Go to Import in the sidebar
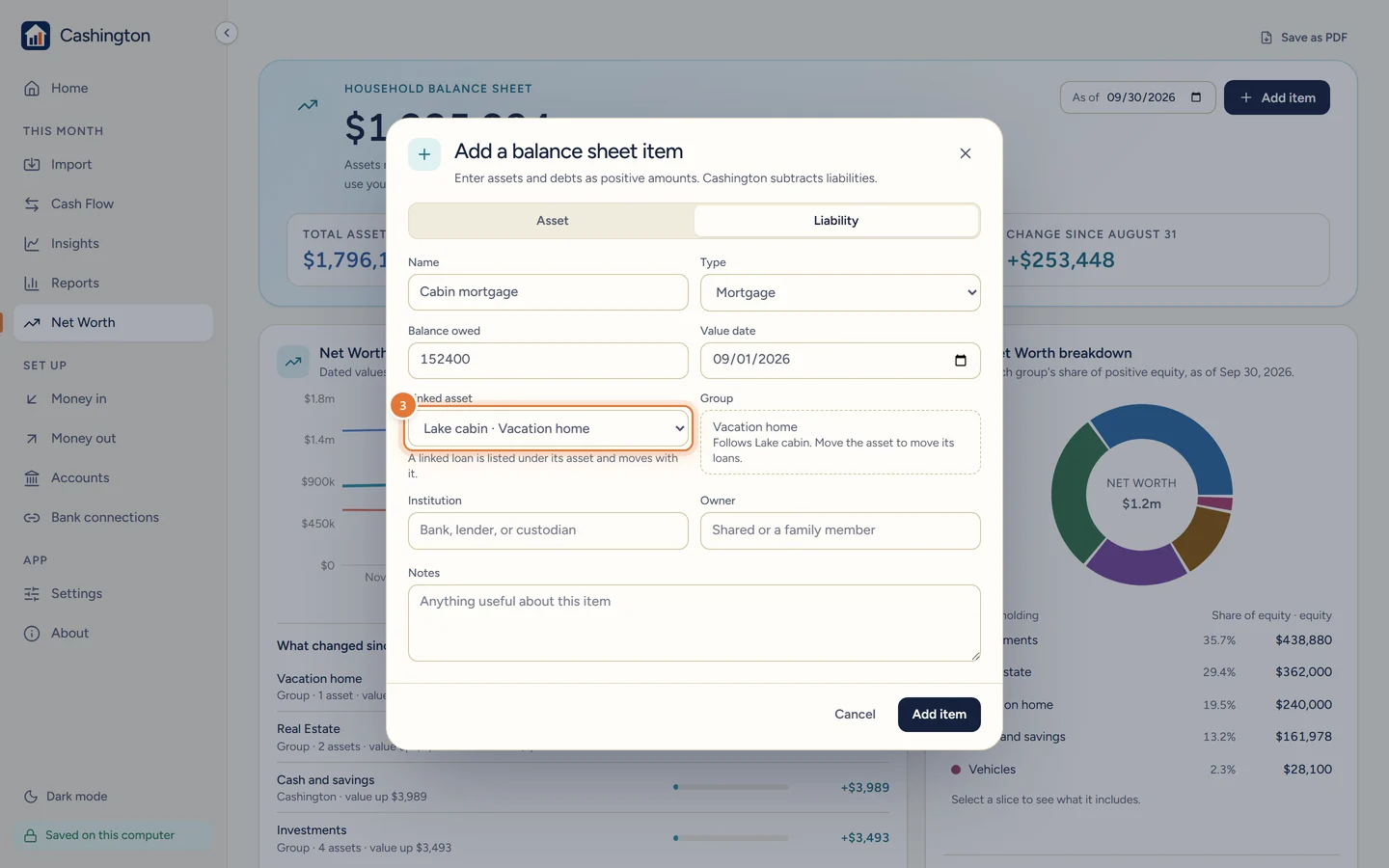 pyautogui.click(x=114, y=164)
